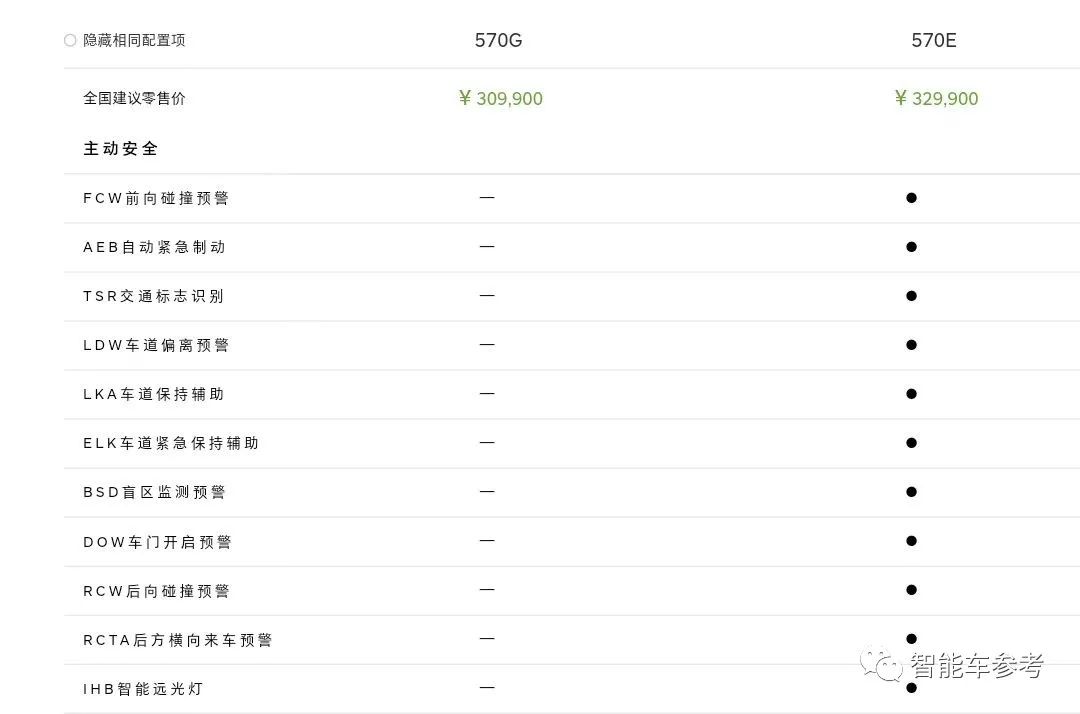1080x714 pixels.
Task: Click the 智能车参考 watermark text
Action: tap(977, 665)
